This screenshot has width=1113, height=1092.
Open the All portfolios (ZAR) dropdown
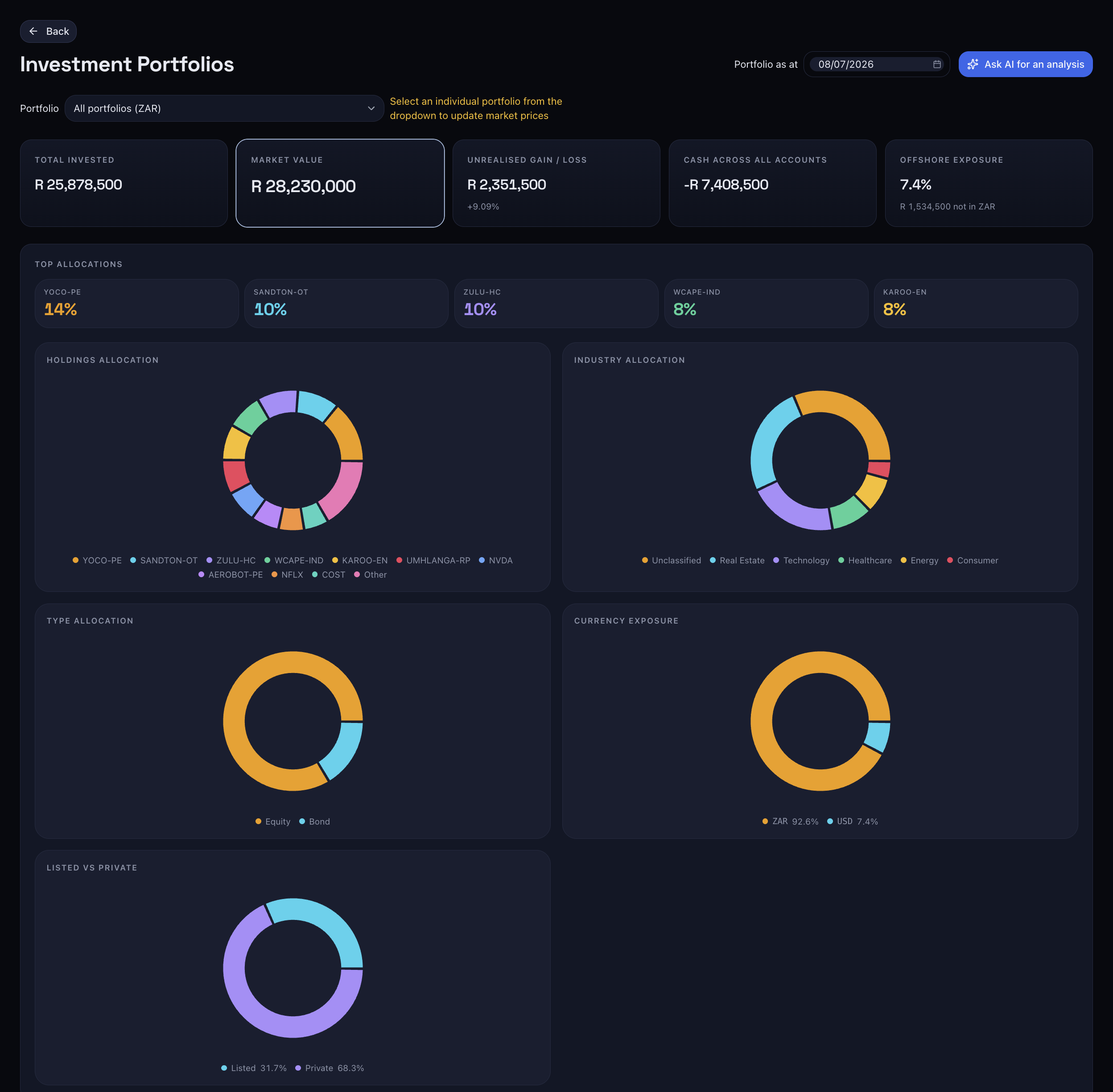click(224, 108)
